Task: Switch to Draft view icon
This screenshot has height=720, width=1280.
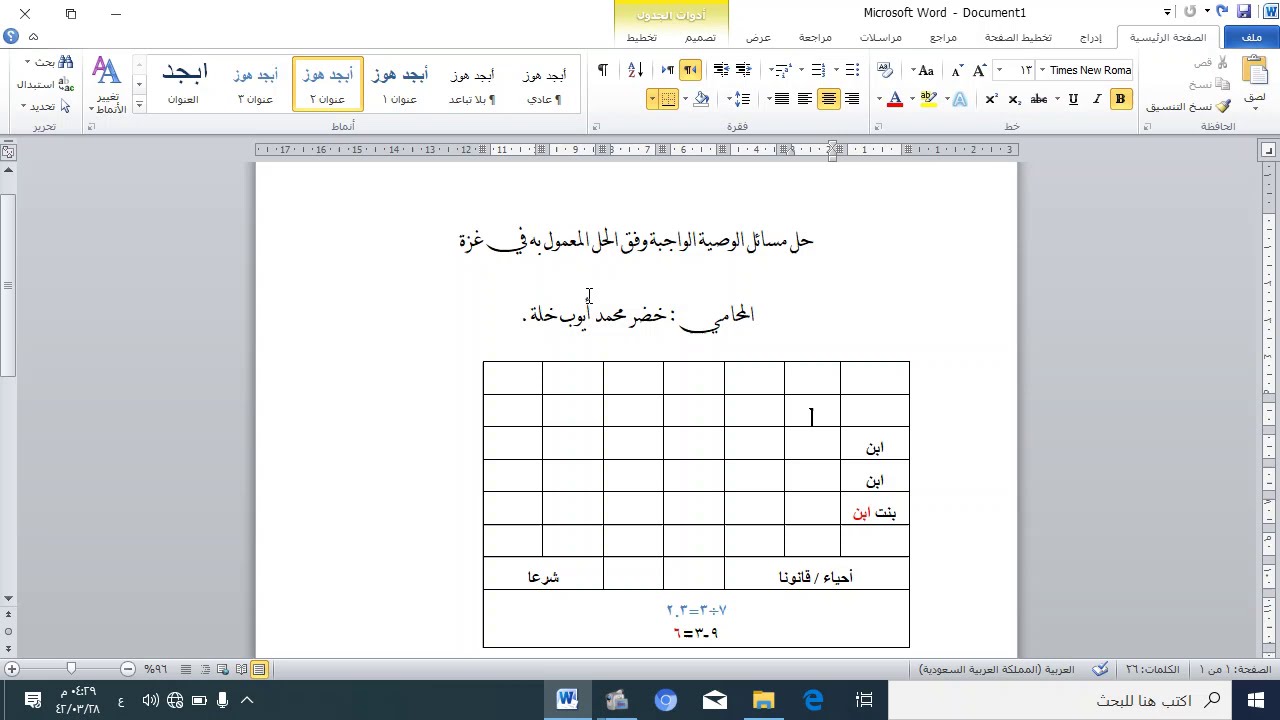Action: tap(186, 669)
